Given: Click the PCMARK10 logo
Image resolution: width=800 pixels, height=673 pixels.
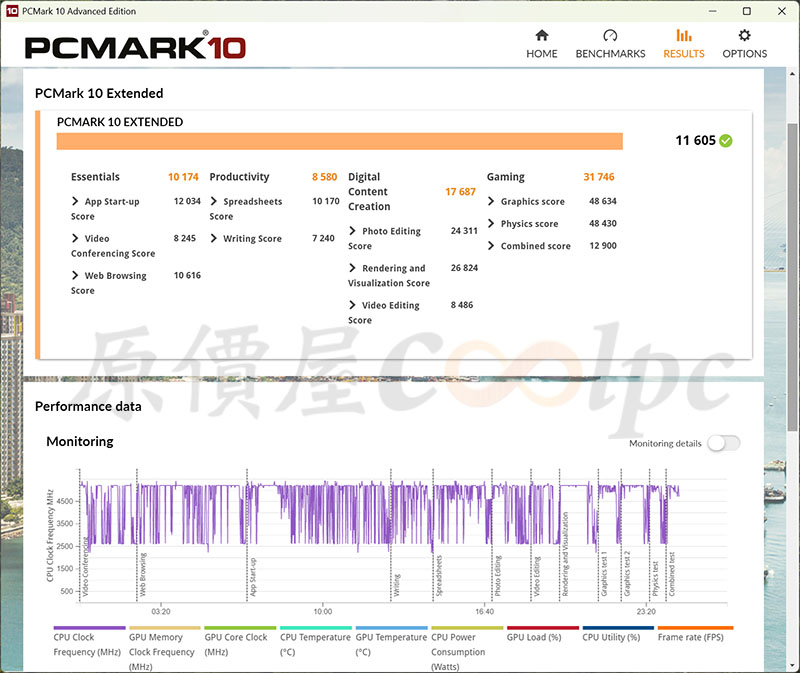Looking at the screenshot, I should [x=135, y=46].
